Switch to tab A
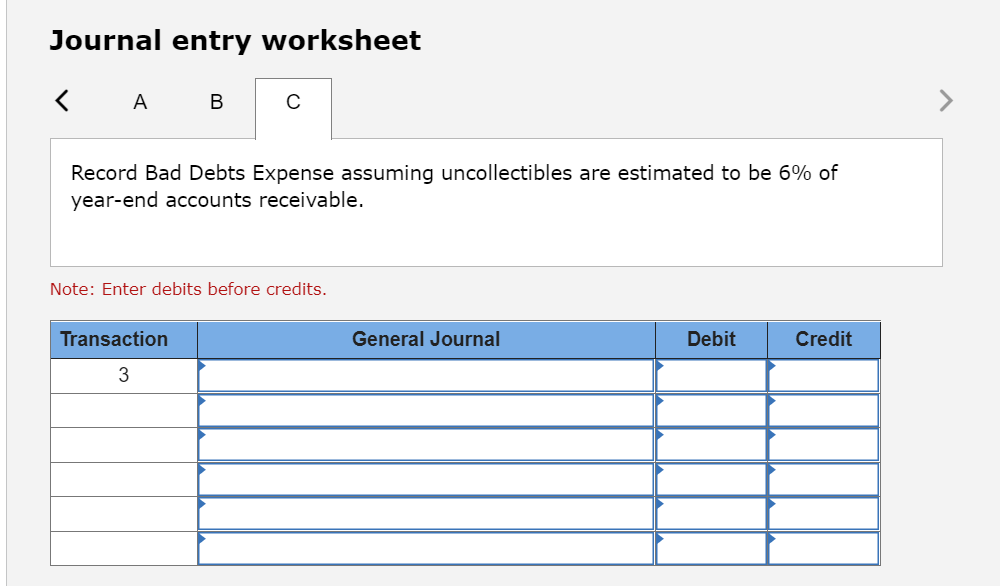The width and height of the screenshot is (1000, 586). [x=140, y=102]
